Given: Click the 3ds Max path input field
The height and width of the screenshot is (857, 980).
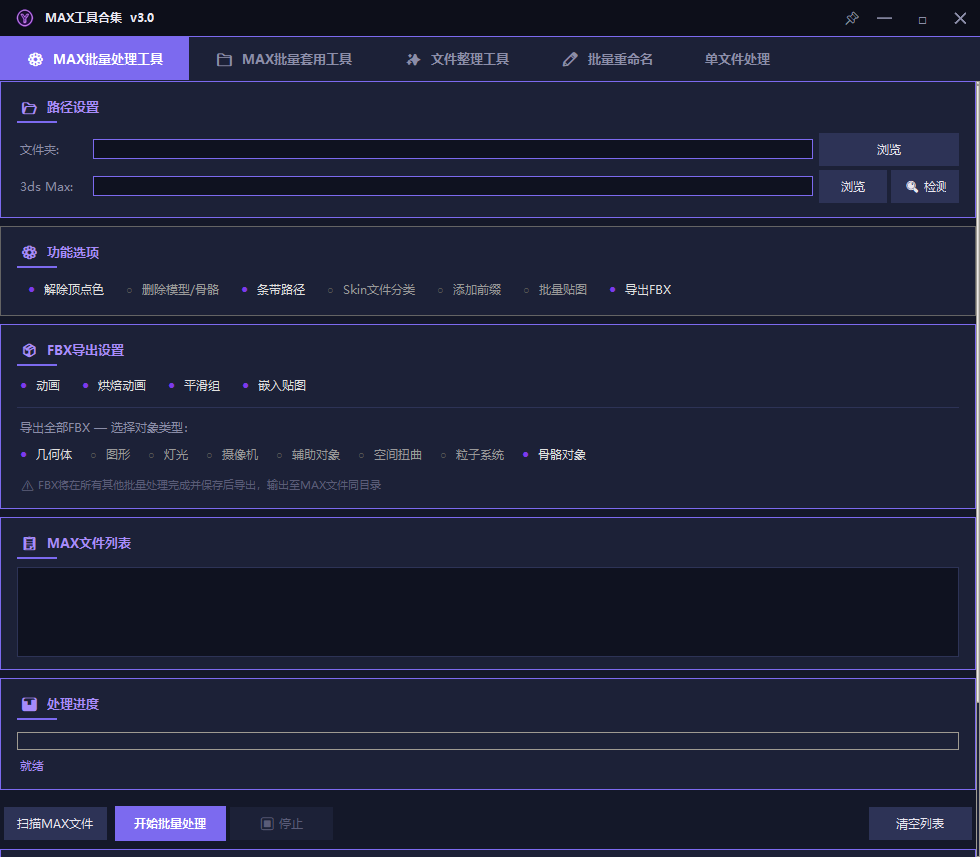Looking at the screenshot, I should pos(452,186).
